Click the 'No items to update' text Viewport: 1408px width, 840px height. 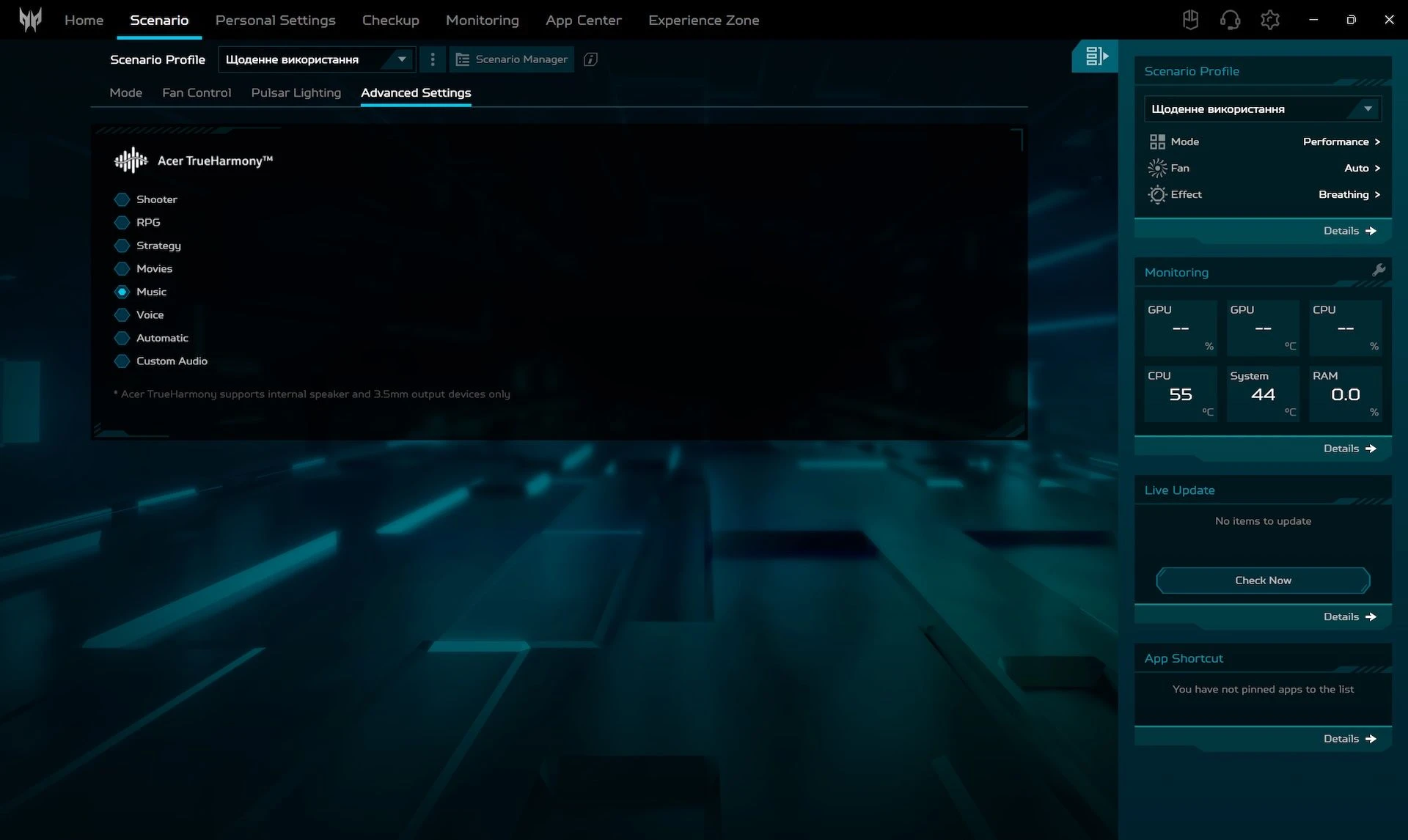point(1263,521)
